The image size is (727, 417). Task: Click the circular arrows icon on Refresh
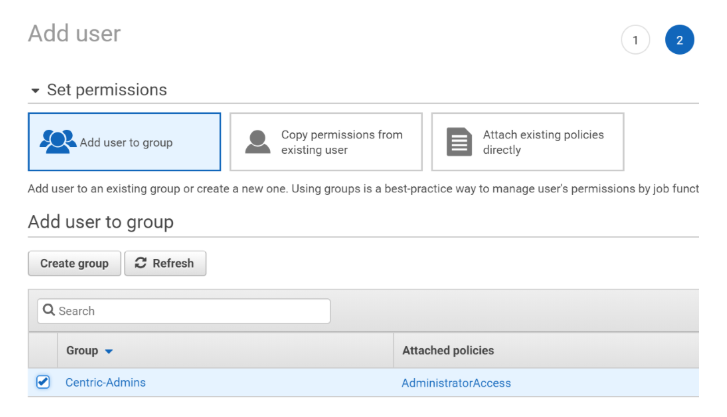point(140,263)
